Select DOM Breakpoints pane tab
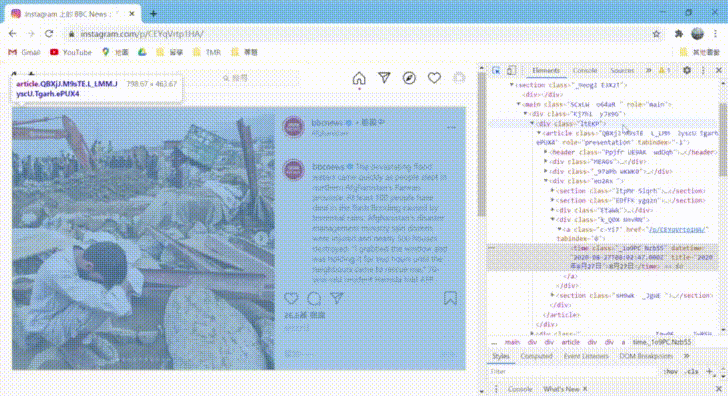The width and height of the screenshot is (728, 396). coord(646,356)
